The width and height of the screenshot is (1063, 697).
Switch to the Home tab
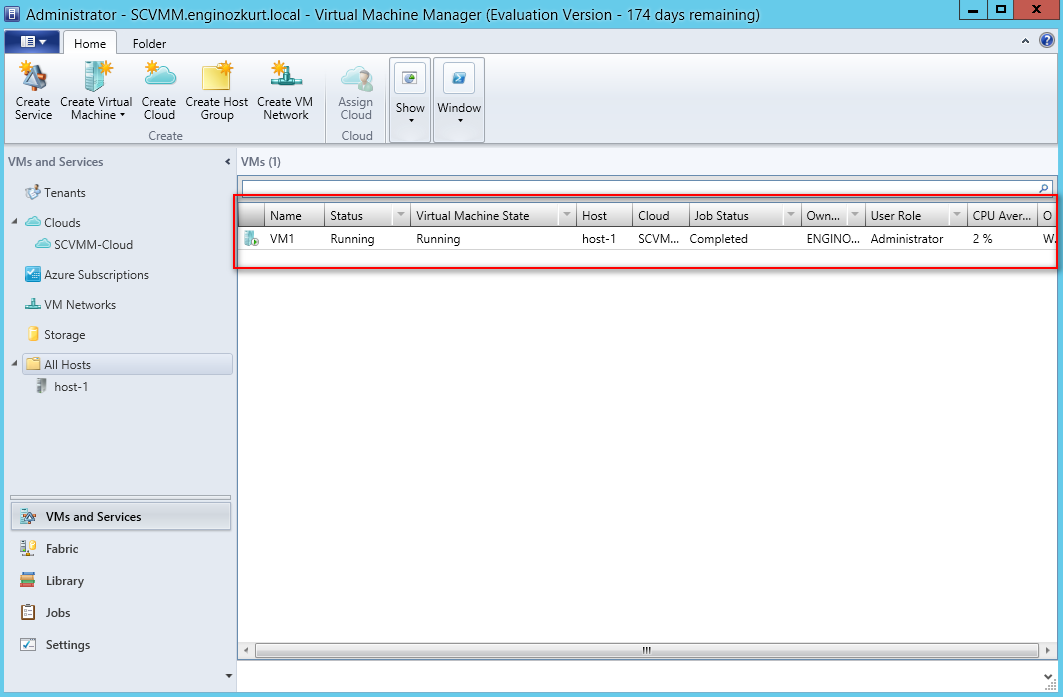point(90,43)
